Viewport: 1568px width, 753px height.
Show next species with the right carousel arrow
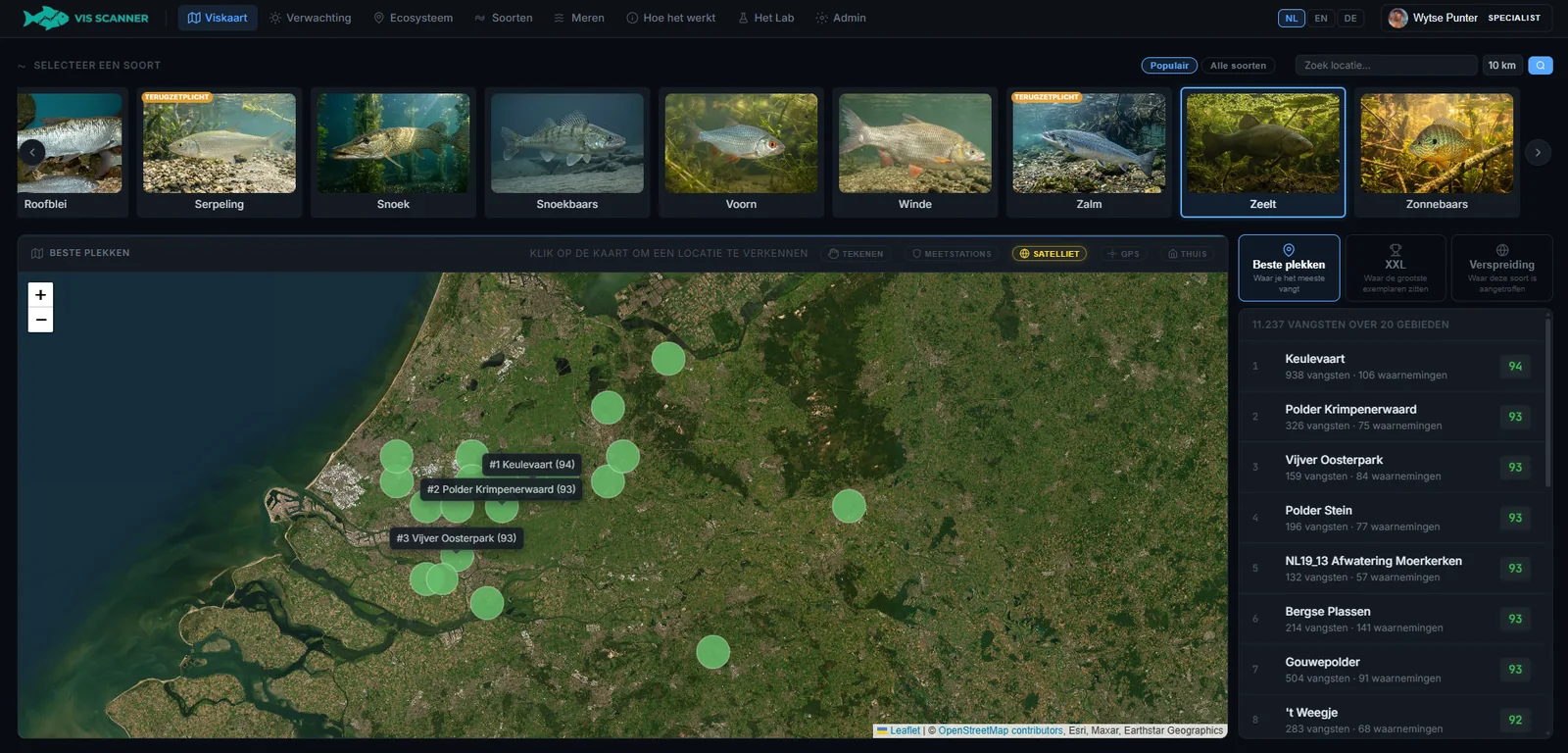1538,152
